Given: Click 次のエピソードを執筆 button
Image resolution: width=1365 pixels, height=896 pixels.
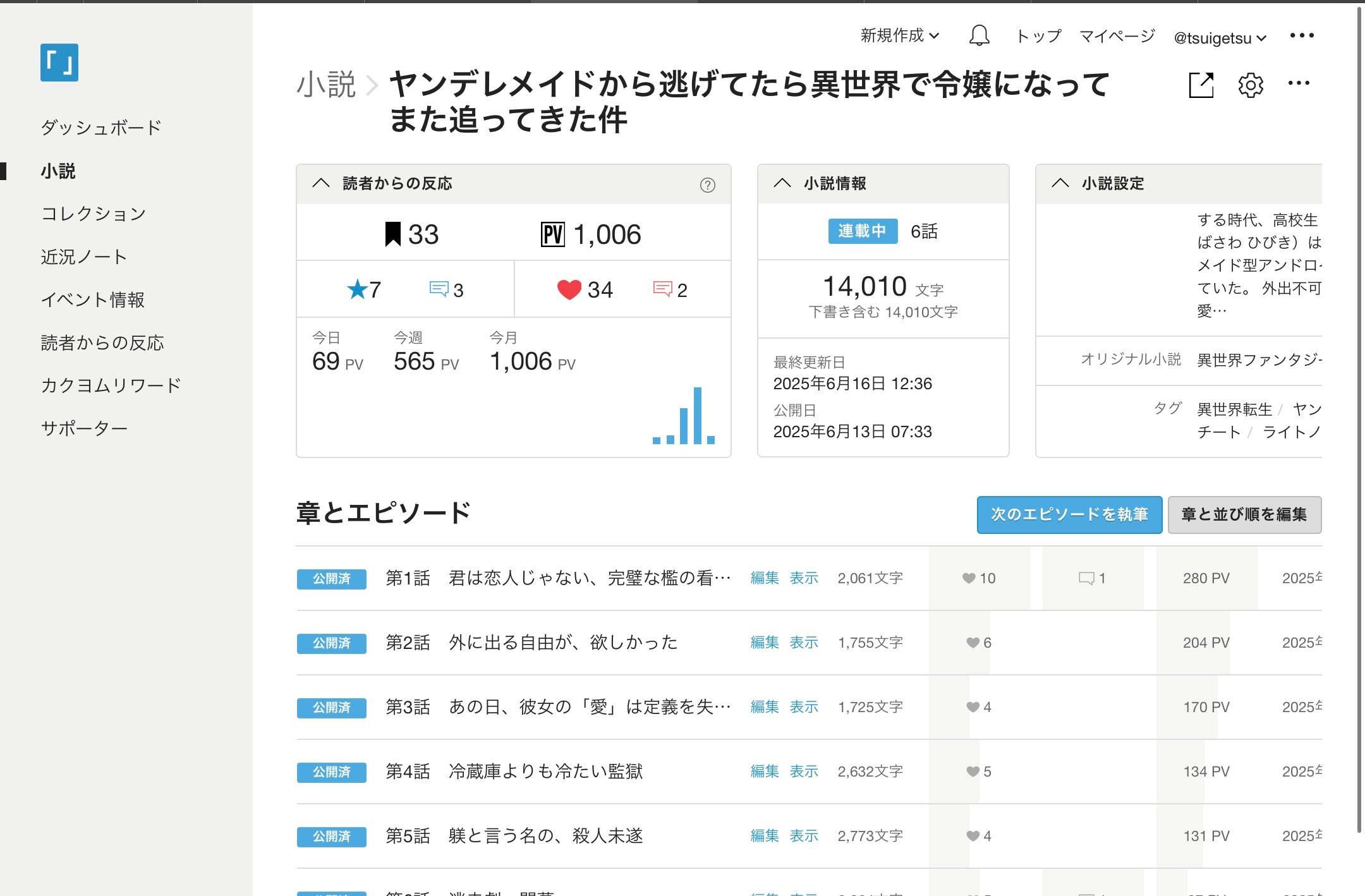Looking at the screenshot, I should [1069, 514].
